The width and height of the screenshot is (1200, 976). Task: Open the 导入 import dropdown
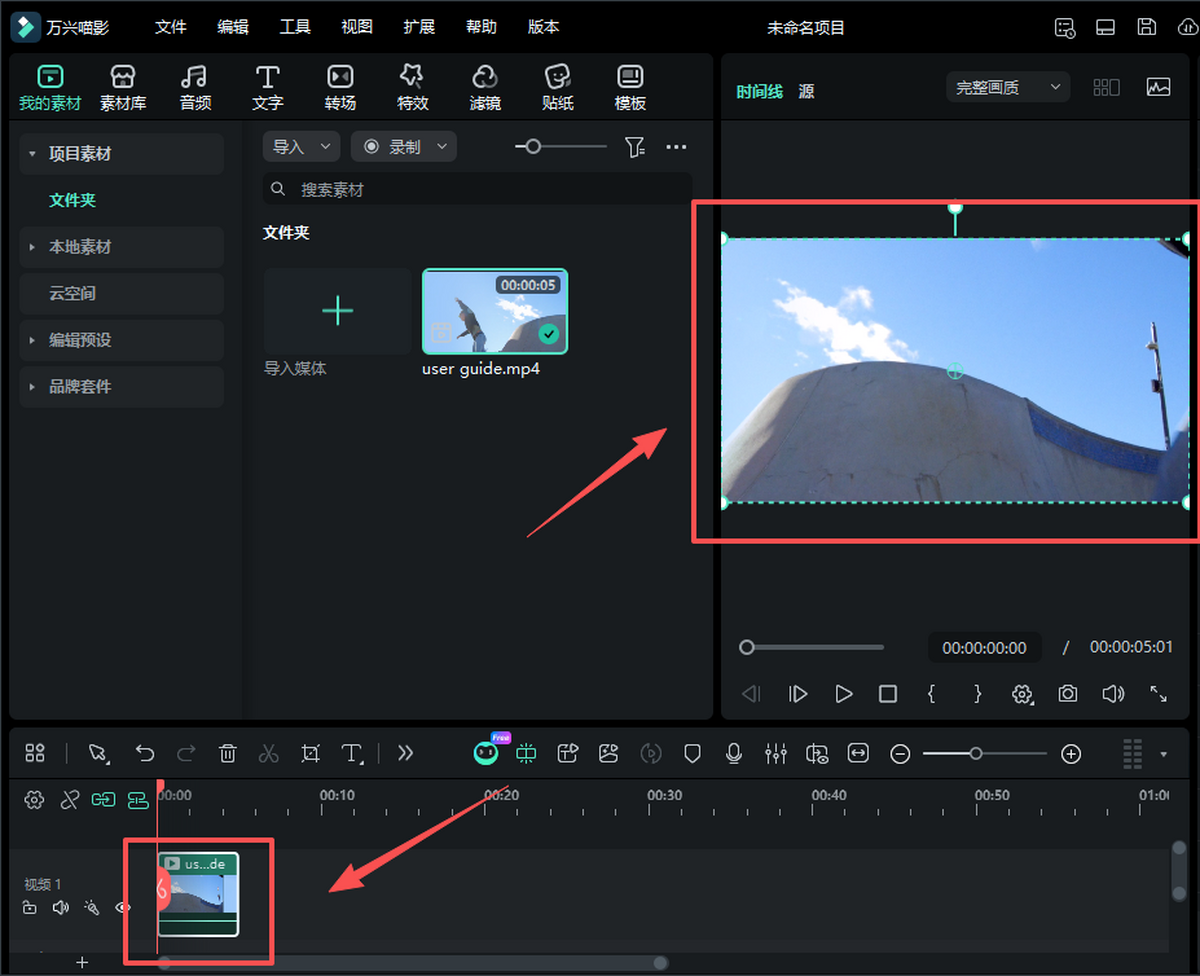tap(301, 147)
